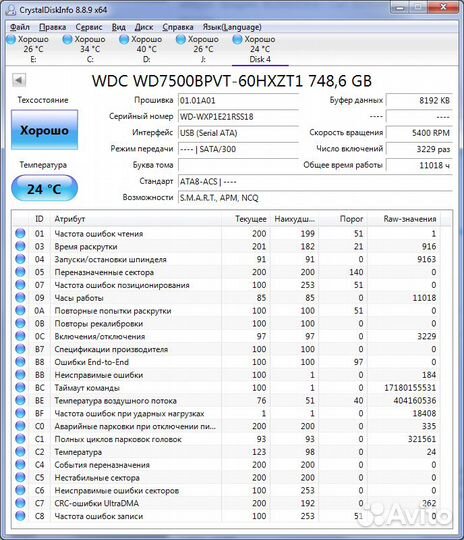Click status icon for Частота ошибок чтения
This screenshot has height=540, width=464.
pyautogui.click(x=20, y=233)
